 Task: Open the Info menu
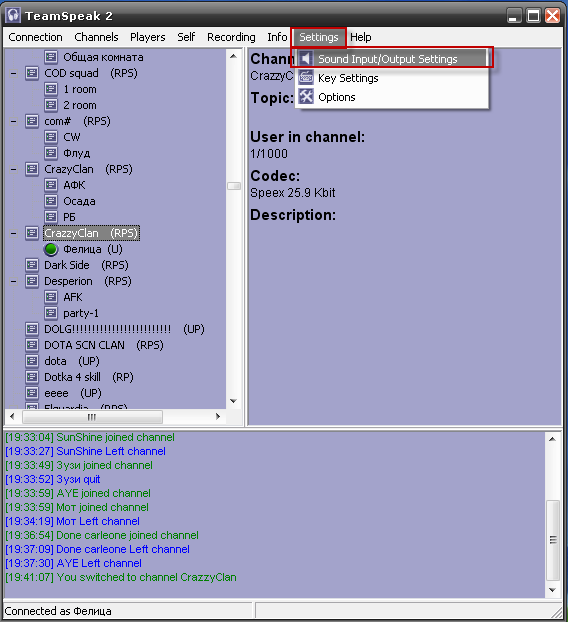pos(277,37)
